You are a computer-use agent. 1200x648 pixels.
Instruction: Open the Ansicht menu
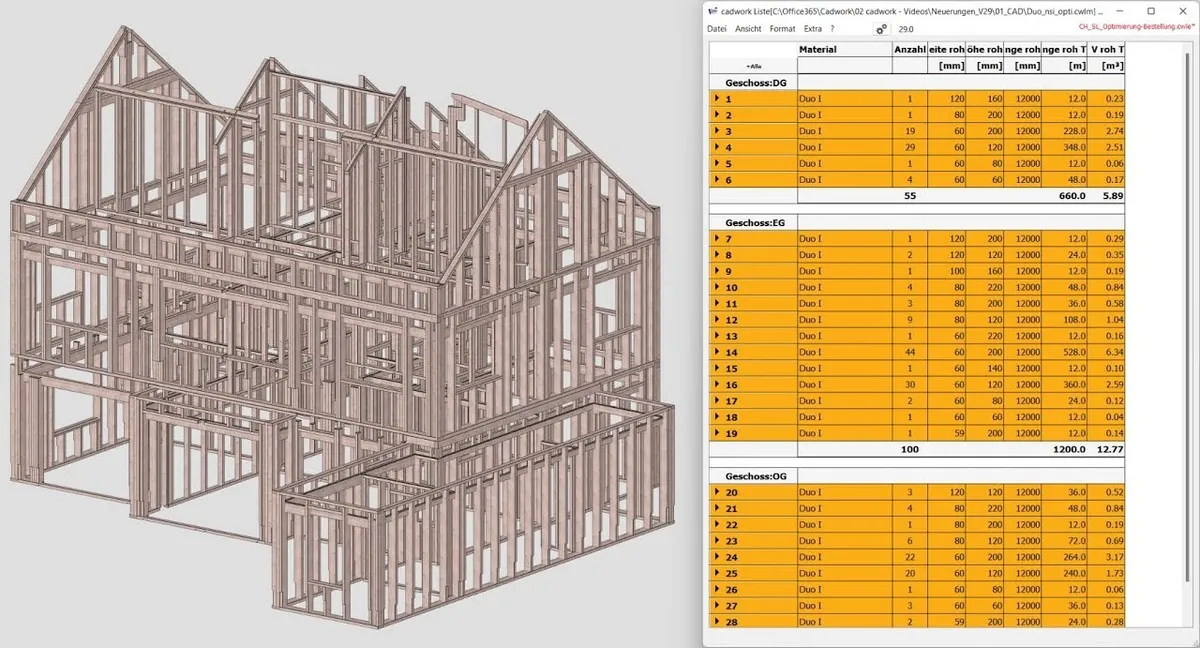(748, 29)
